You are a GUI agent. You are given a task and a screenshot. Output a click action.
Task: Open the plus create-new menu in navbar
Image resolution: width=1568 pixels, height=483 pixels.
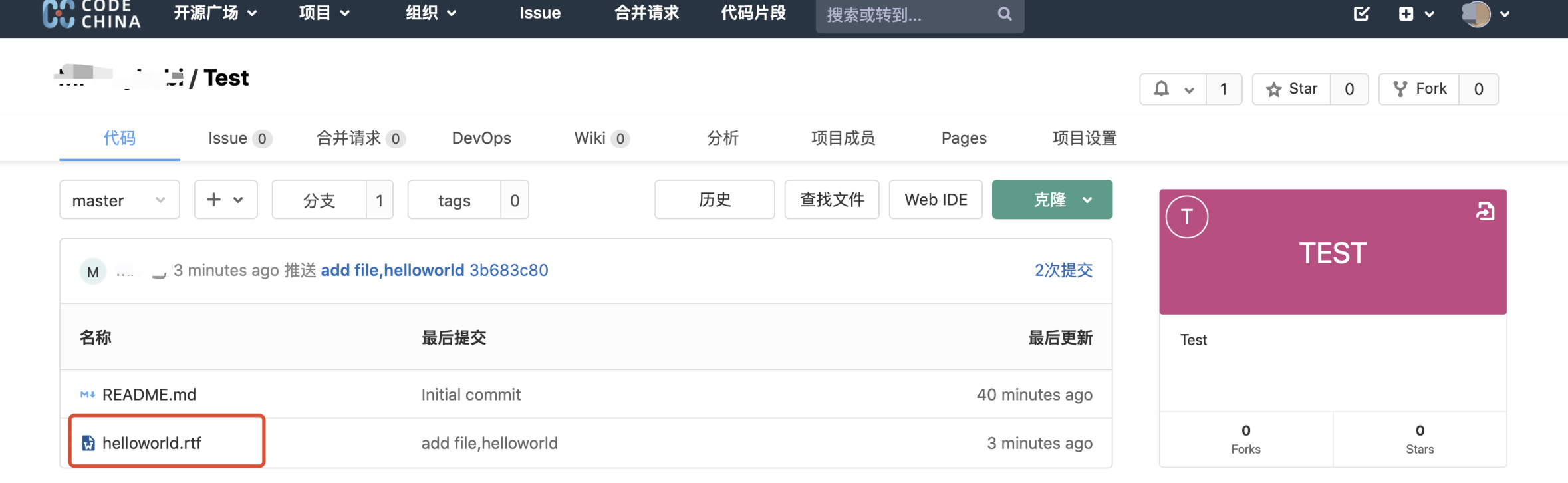pos(1416,13)
